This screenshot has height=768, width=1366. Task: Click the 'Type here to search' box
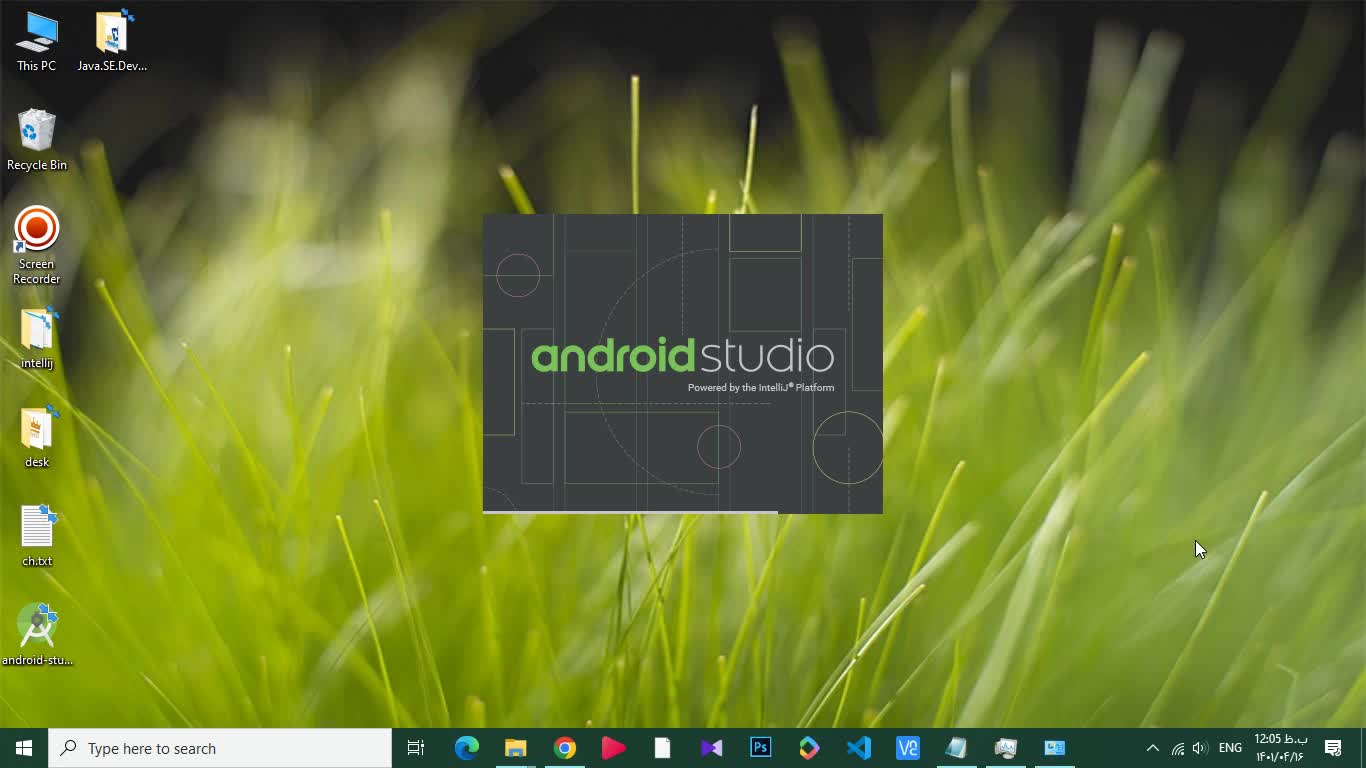(x=220, y=748)
